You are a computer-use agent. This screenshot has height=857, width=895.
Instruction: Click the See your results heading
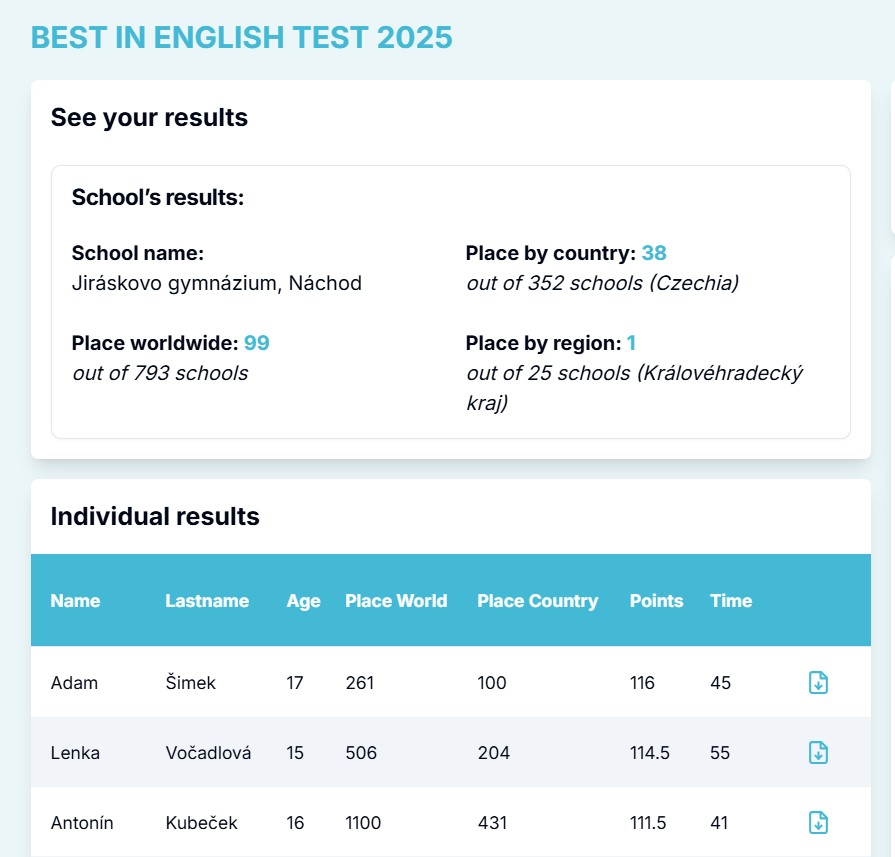pyautogui.click(x=149, y=117)
